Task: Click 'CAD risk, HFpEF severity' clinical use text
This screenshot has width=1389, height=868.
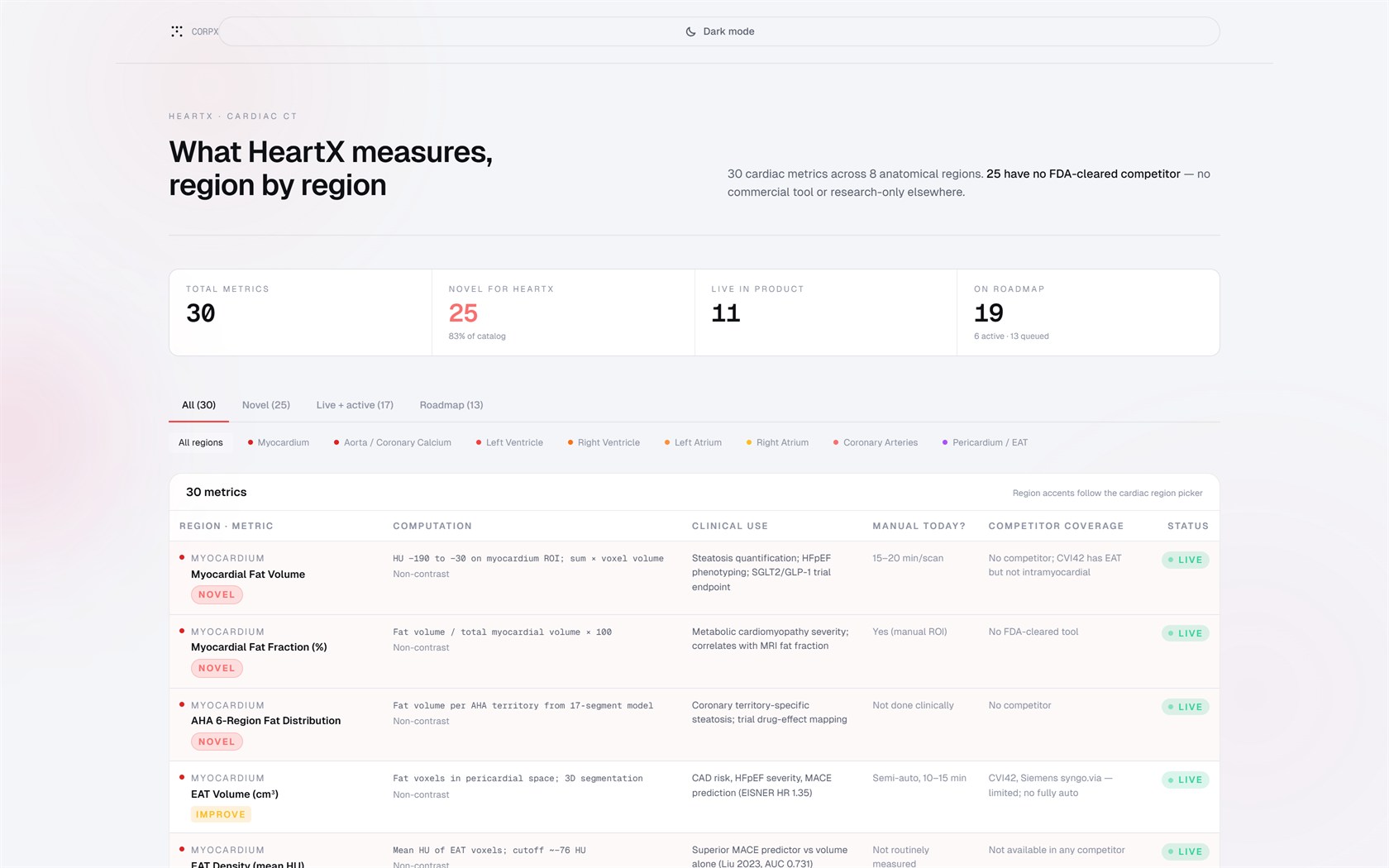Action: 762,785
